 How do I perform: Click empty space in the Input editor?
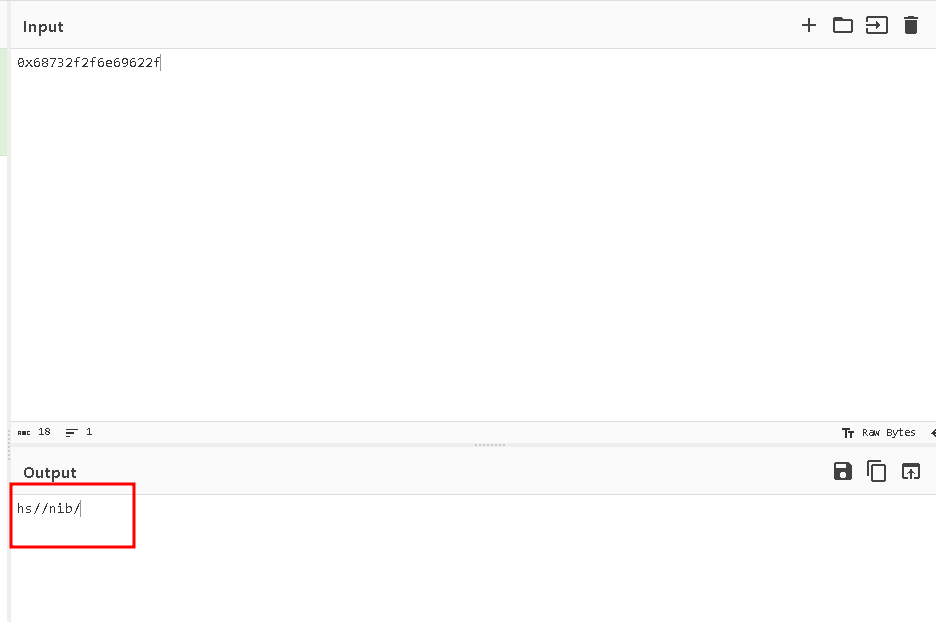[x=470, y=250]
